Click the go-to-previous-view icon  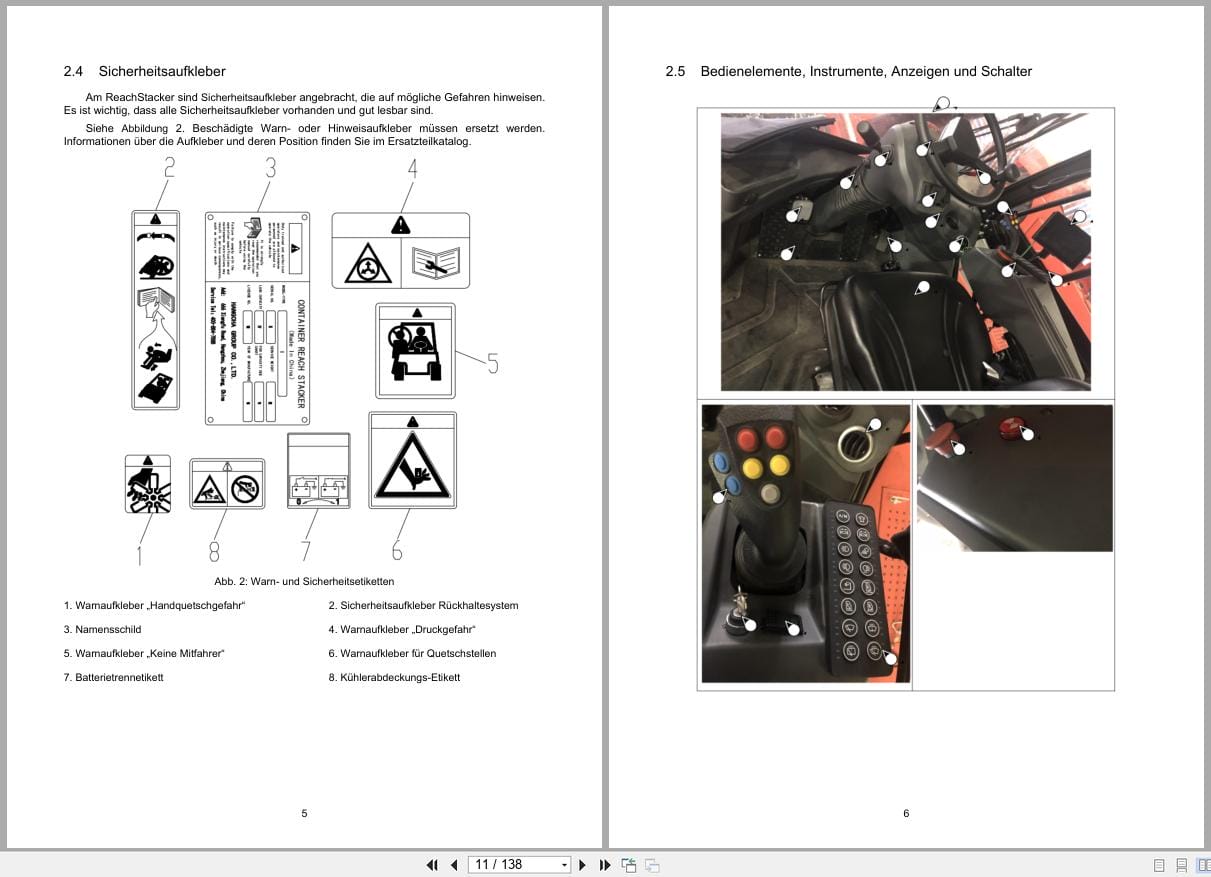tap(629, 865)
